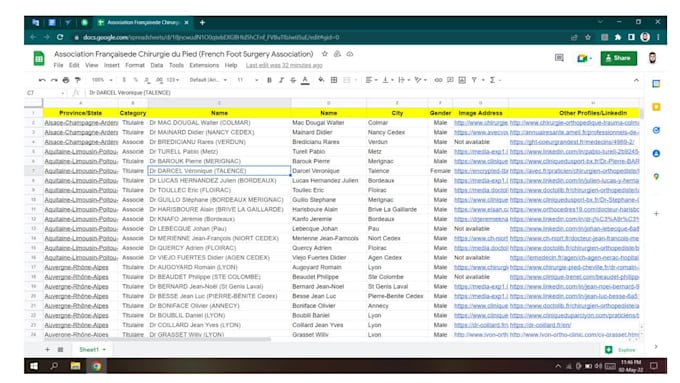
Task: Open last edit version history link
Action: tap(284, 65)
